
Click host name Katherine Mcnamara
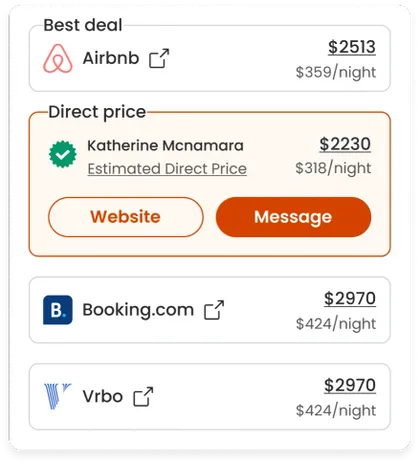pyautogui.click(x=165, y=146)
